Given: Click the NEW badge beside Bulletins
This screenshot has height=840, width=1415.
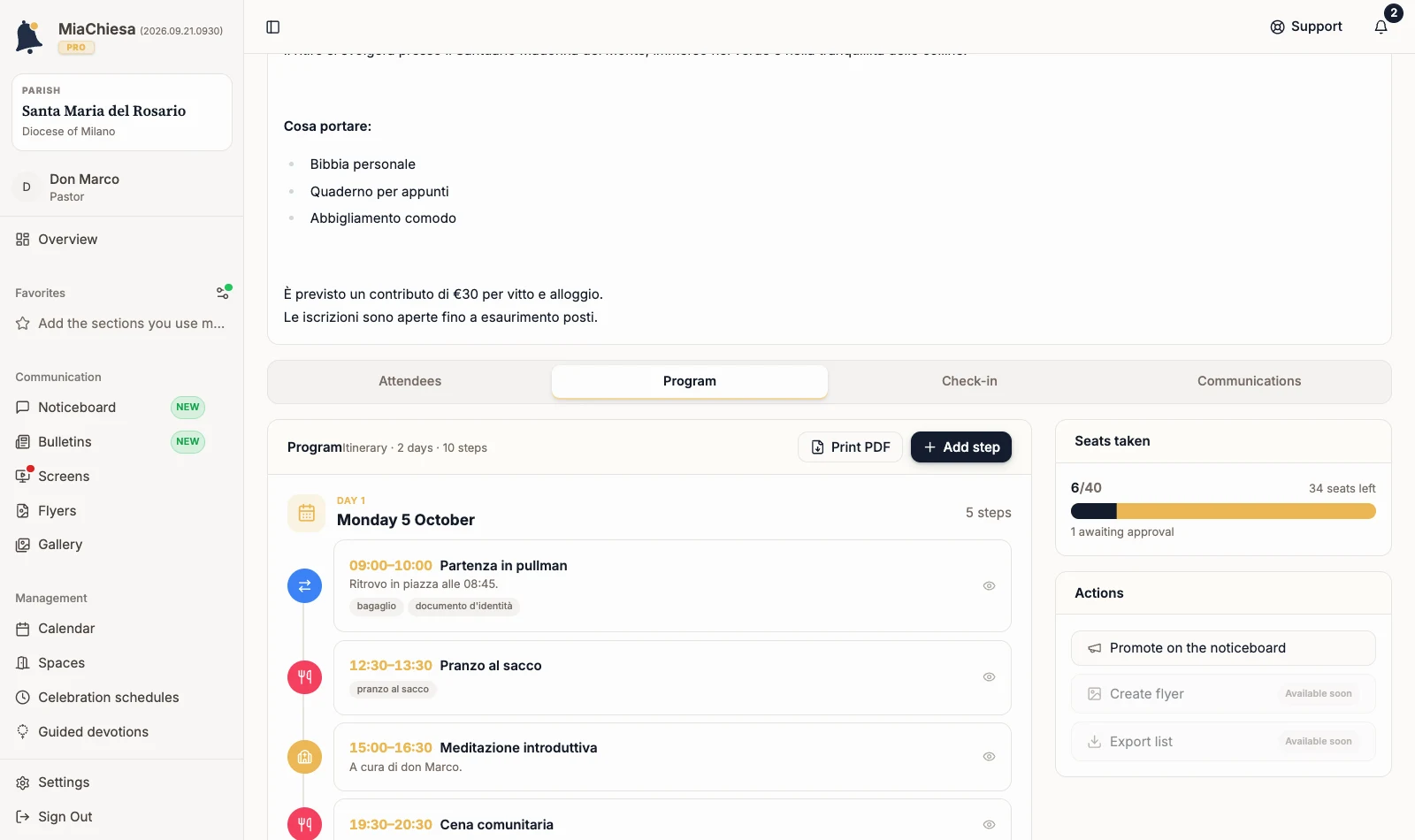Looking at the screenshot, I should click(187, 442).
